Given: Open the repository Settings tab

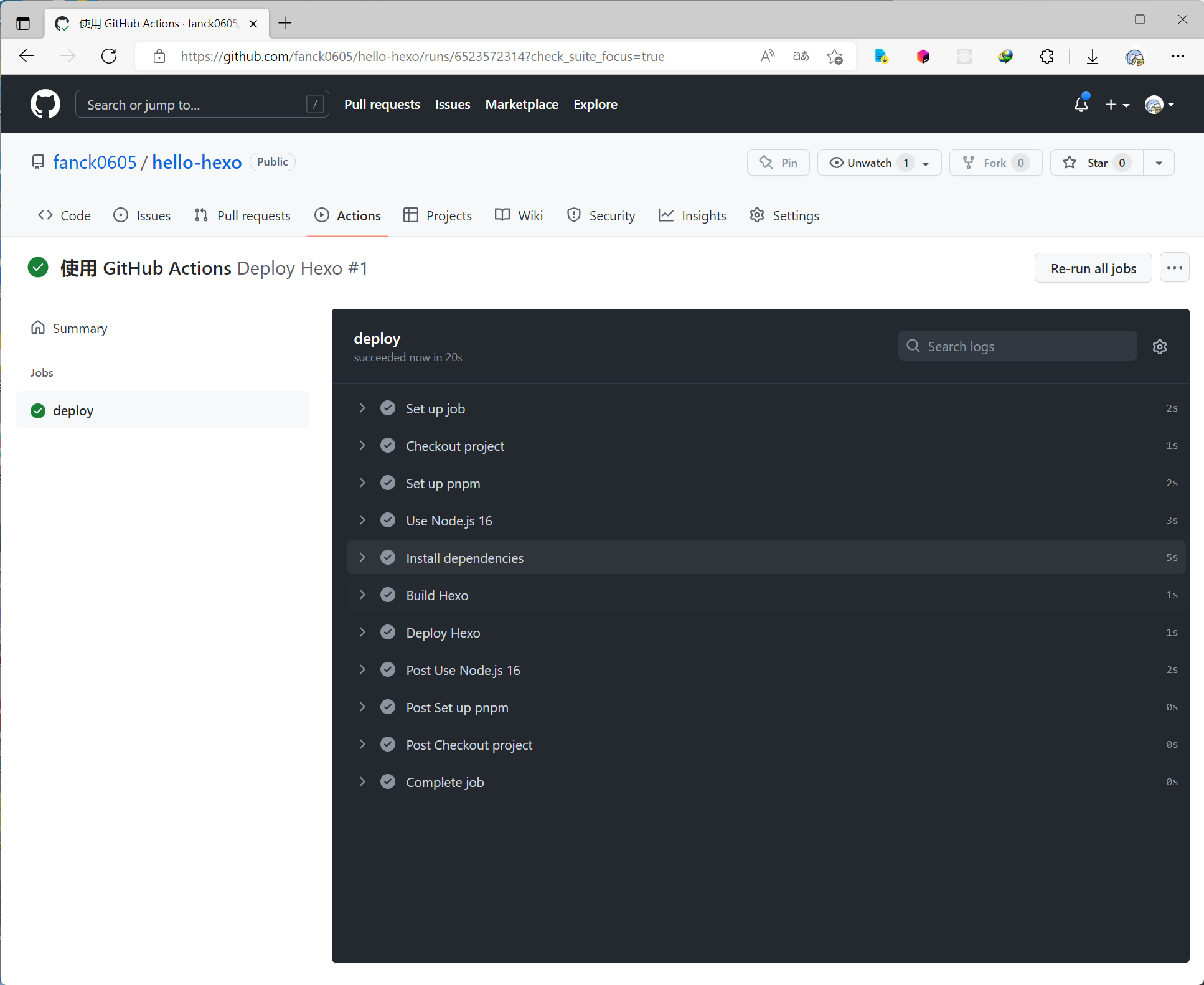Looking at the screenshot, I should click(x=784, y=215).
